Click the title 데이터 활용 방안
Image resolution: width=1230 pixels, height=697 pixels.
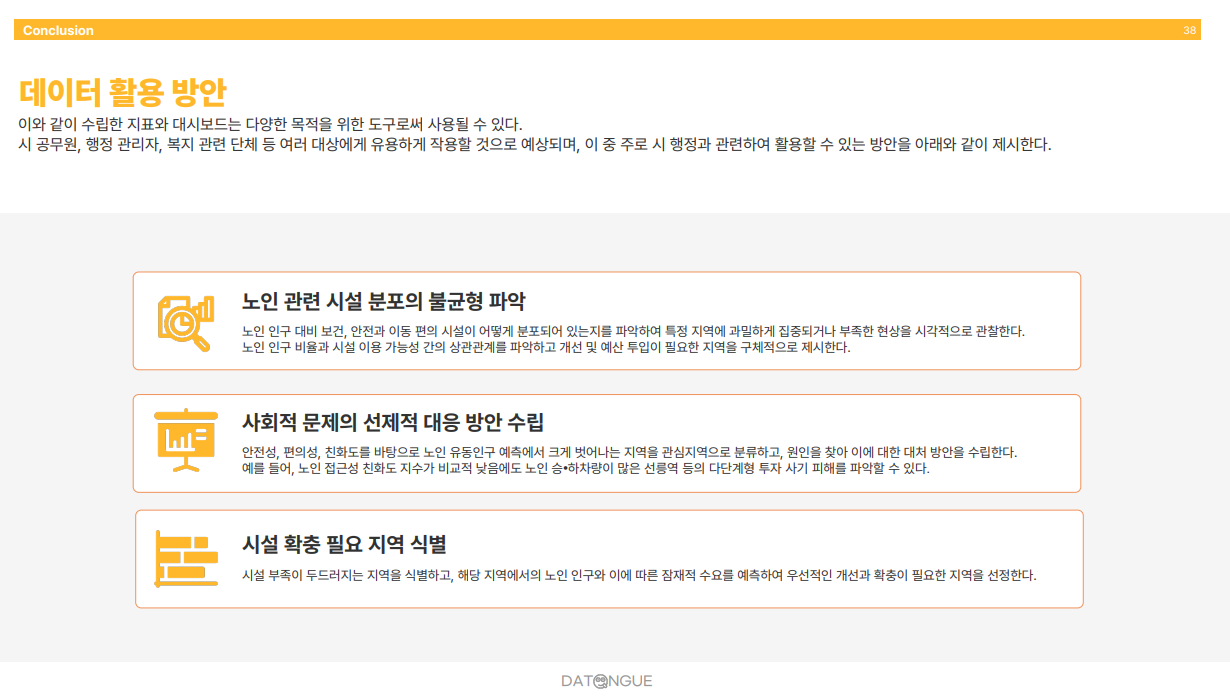[122, 92]
